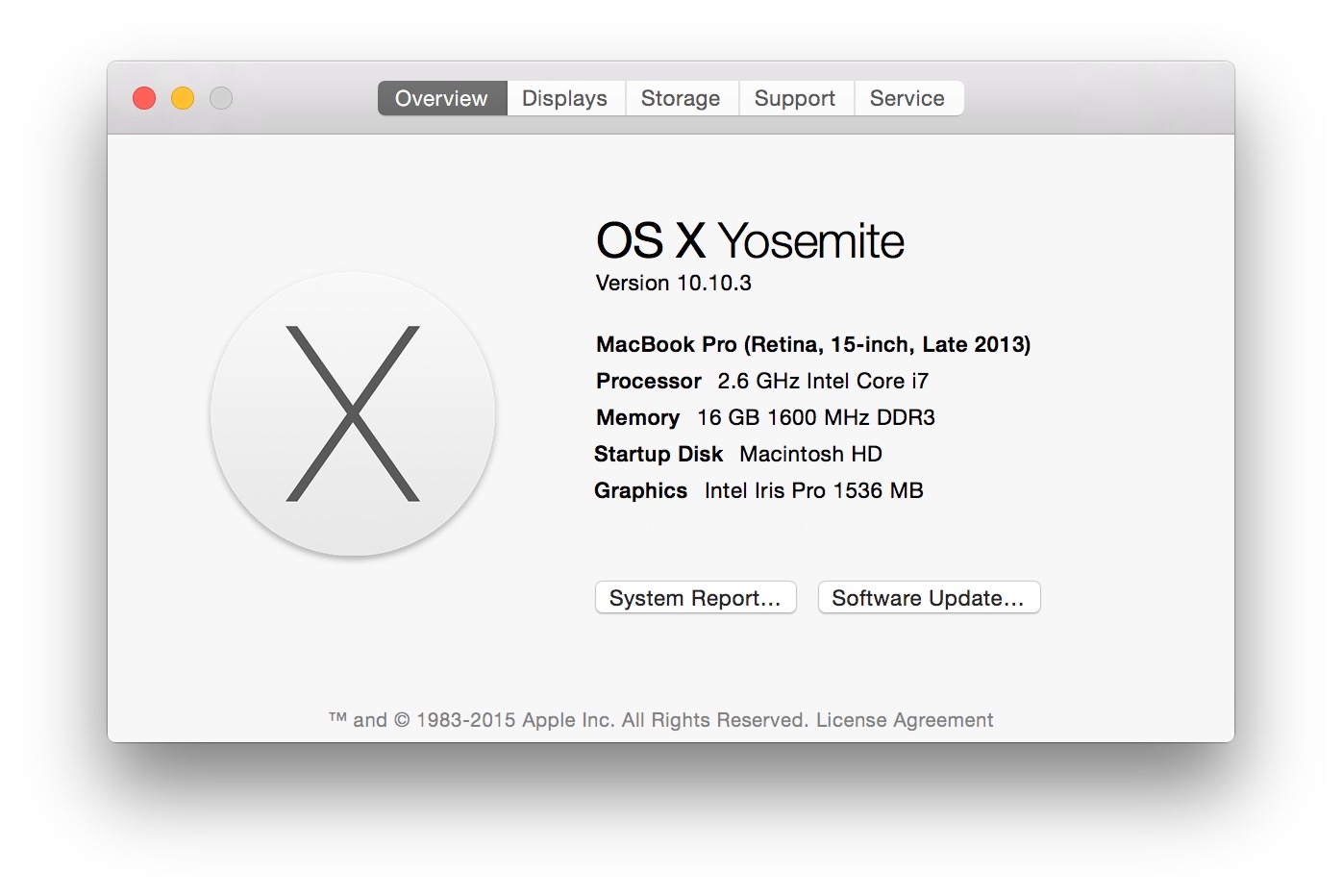This screenshot has height=896, width=1342.
Task: Click Intel Iris Pro 1536 MB value
Action: tap(813, 490)
